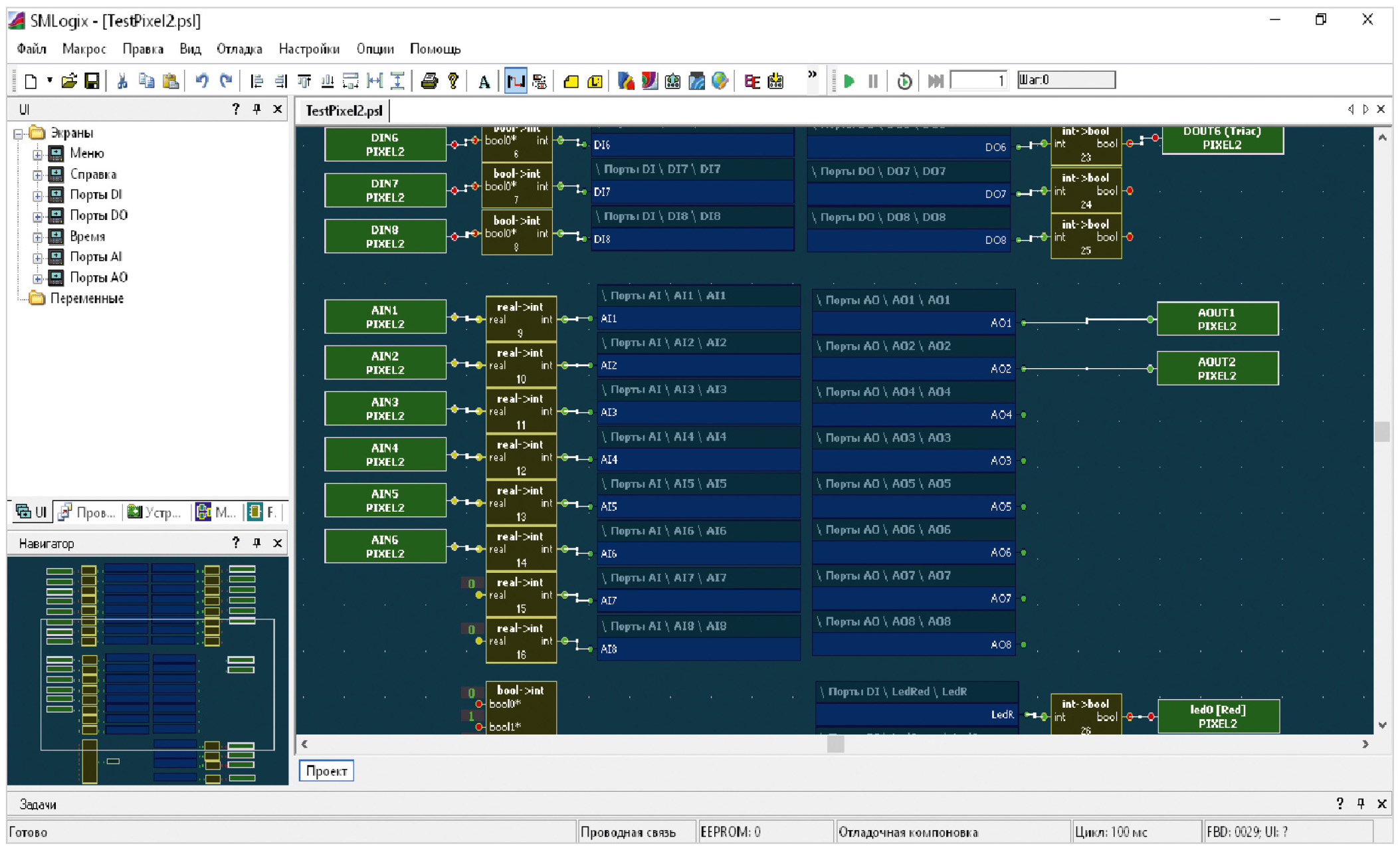Screen dimensions: 1400x850
Task: Click the step count input field
Action: [979, 80]
